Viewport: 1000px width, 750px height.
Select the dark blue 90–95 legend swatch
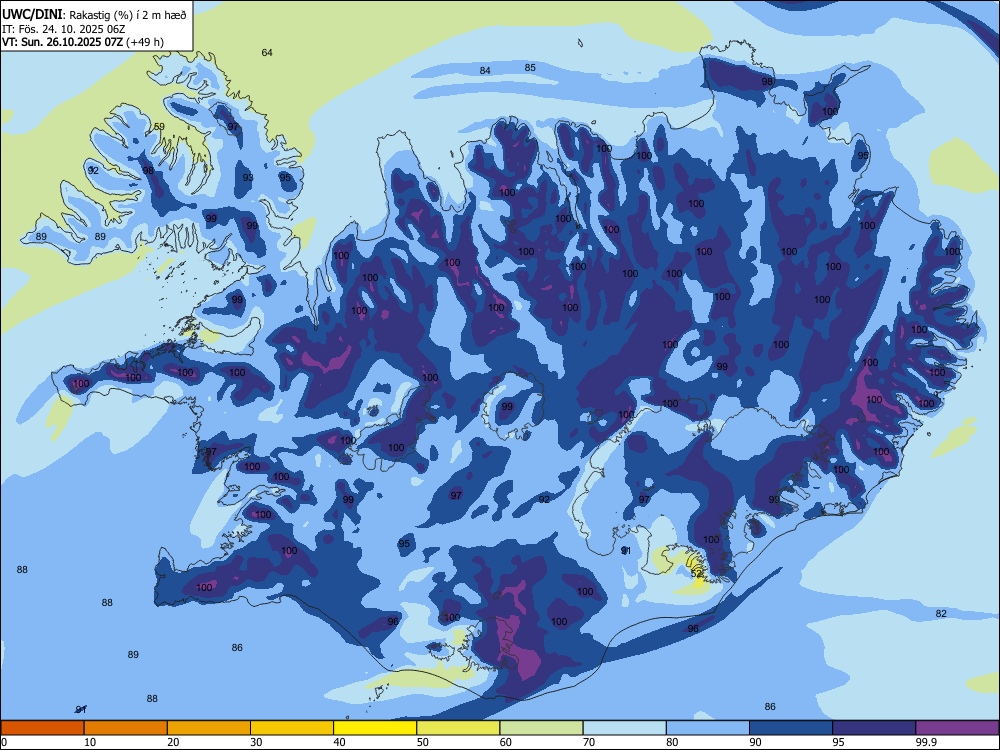coord(791,728)
